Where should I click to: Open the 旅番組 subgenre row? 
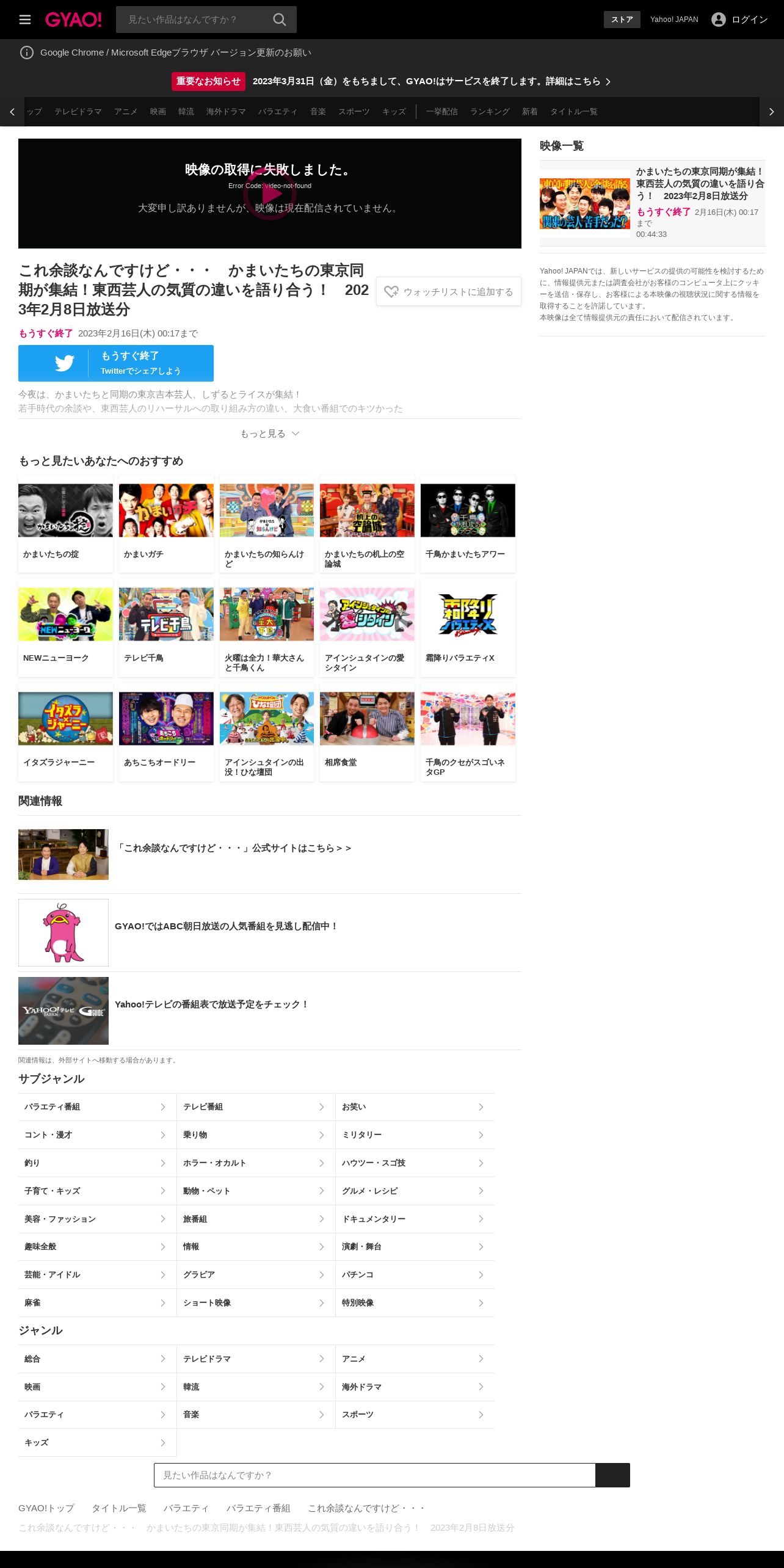256,1219
